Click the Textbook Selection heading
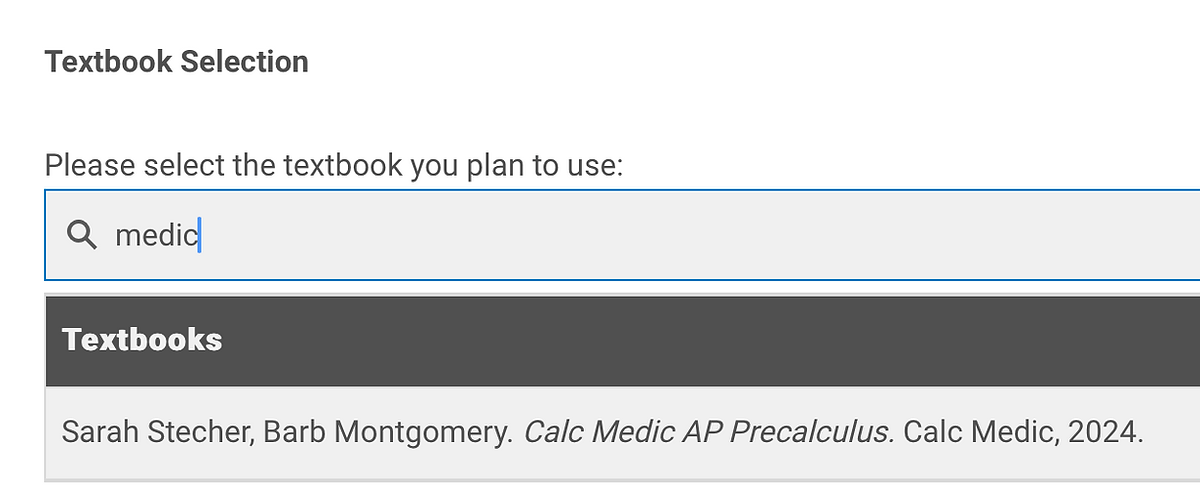Image resolution: width=1200 pixels, height=490 pixels. [177, 62]
